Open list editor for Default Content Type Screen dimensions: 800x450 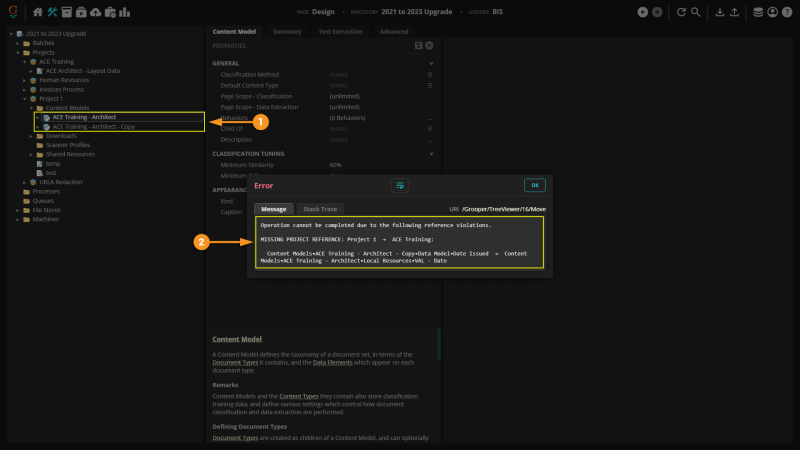coord(430,85)
